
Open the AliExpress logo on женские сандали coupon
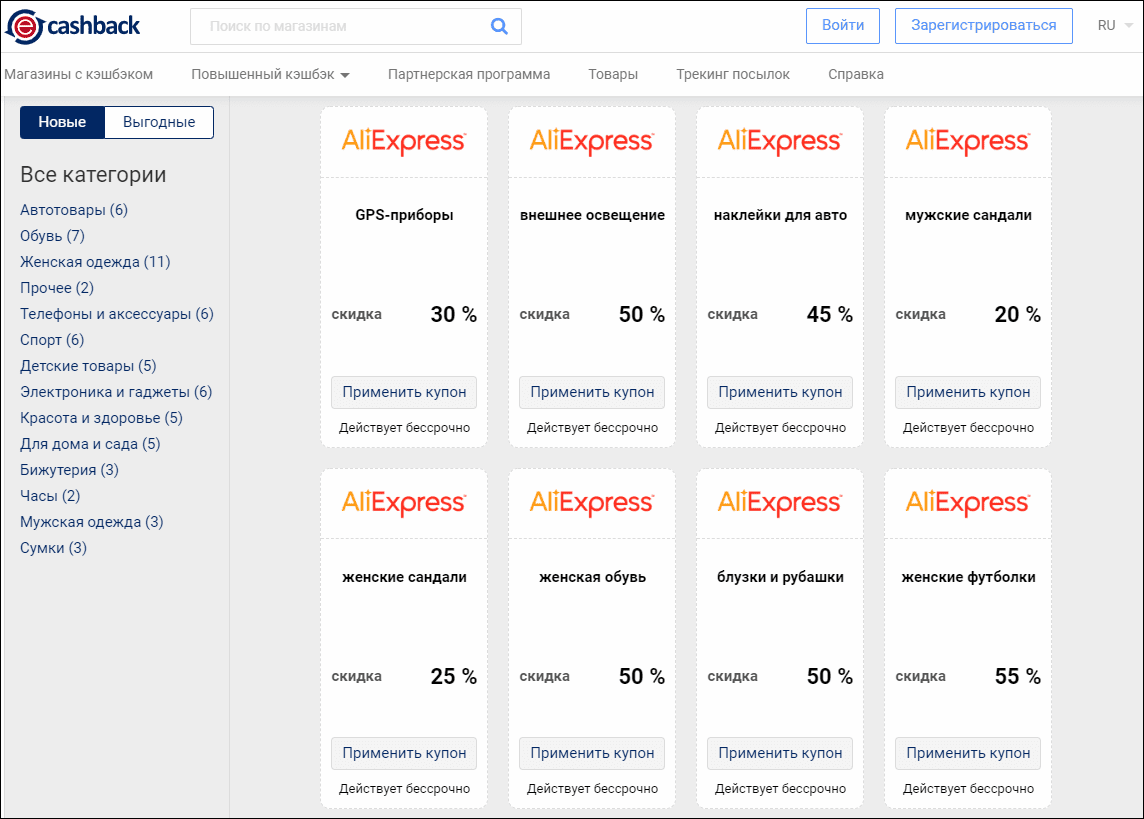403,502
